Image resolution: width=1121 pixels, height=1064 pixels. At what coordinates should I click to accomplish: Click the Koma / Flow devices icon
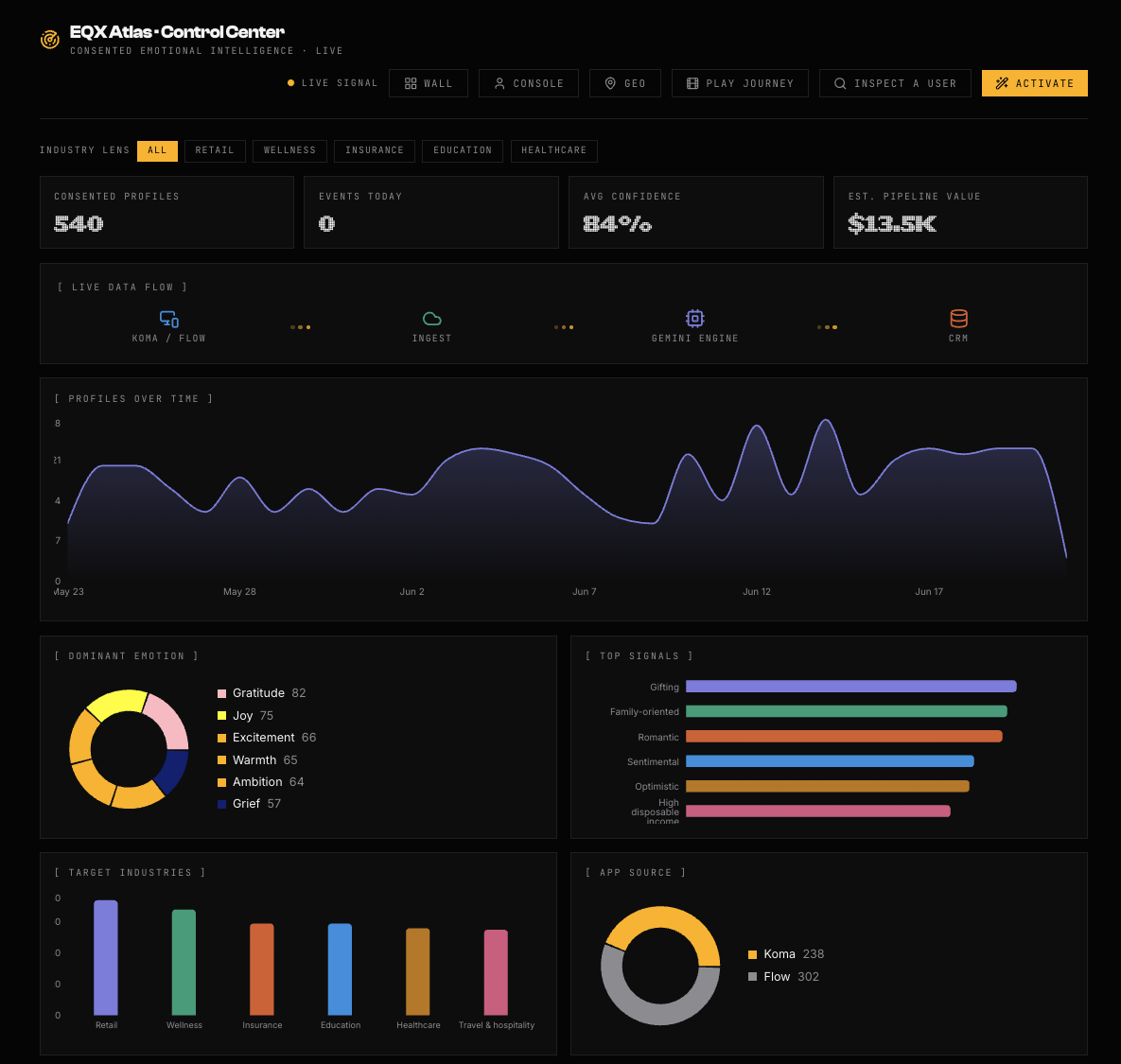tap(168, 319)
